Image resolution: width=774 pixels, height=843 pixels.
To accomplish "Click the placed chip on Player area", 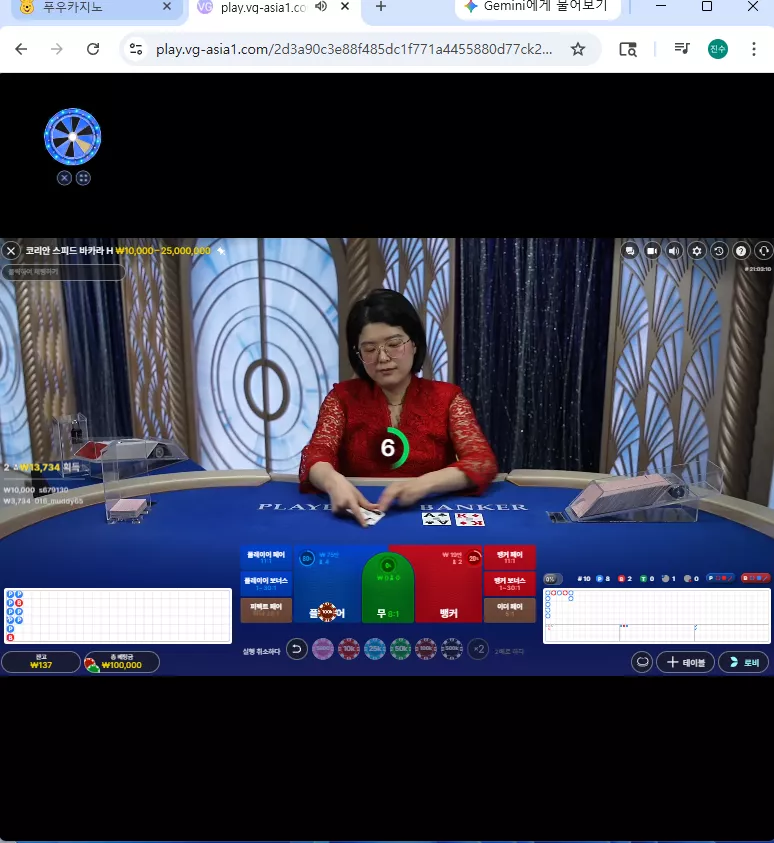I will tap(327, 612).
